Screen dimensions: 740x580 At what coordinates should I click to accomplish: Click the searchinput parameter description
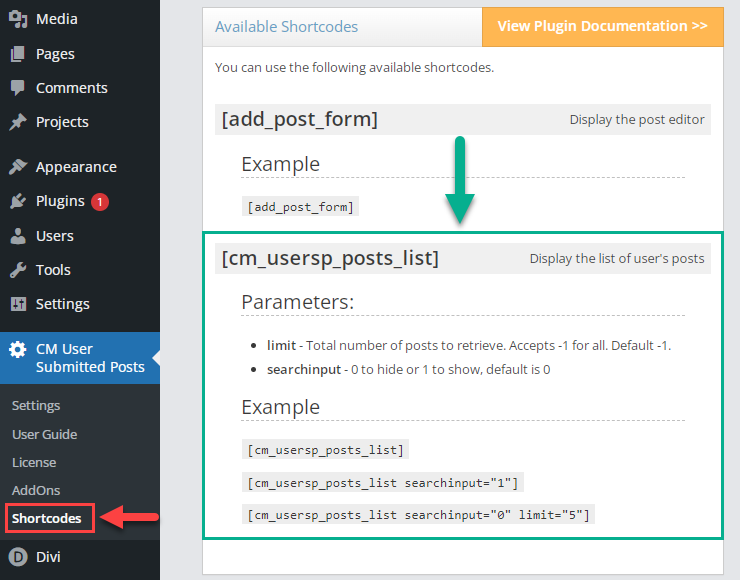tap(409, 370)
